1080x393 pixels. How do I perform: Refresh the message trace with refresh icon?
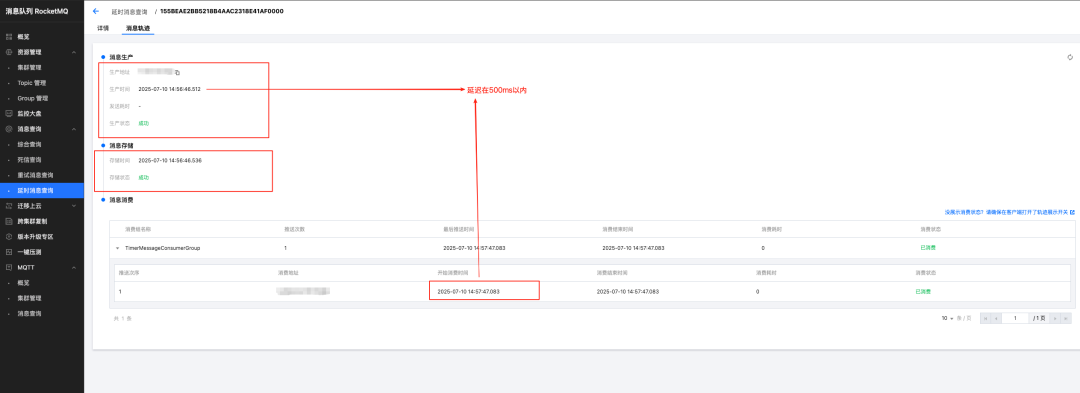(1070, 57)
